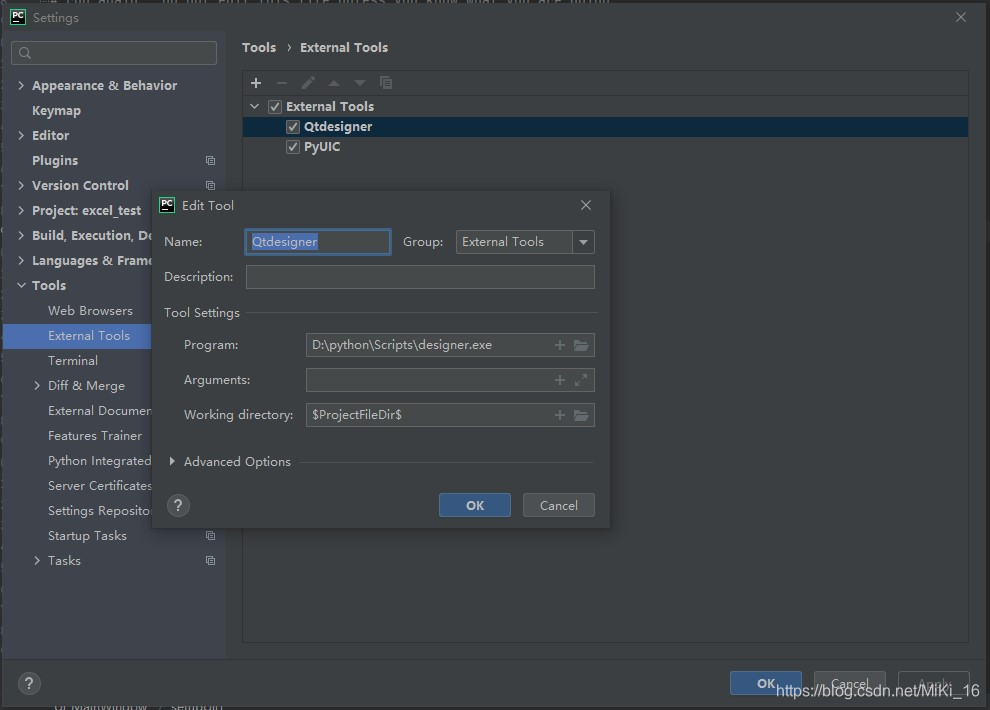Image resolution: width=990 pixels, height=710 pixels.
Task: Open help in Edit Tool dialog
Action: coord(178,506)
